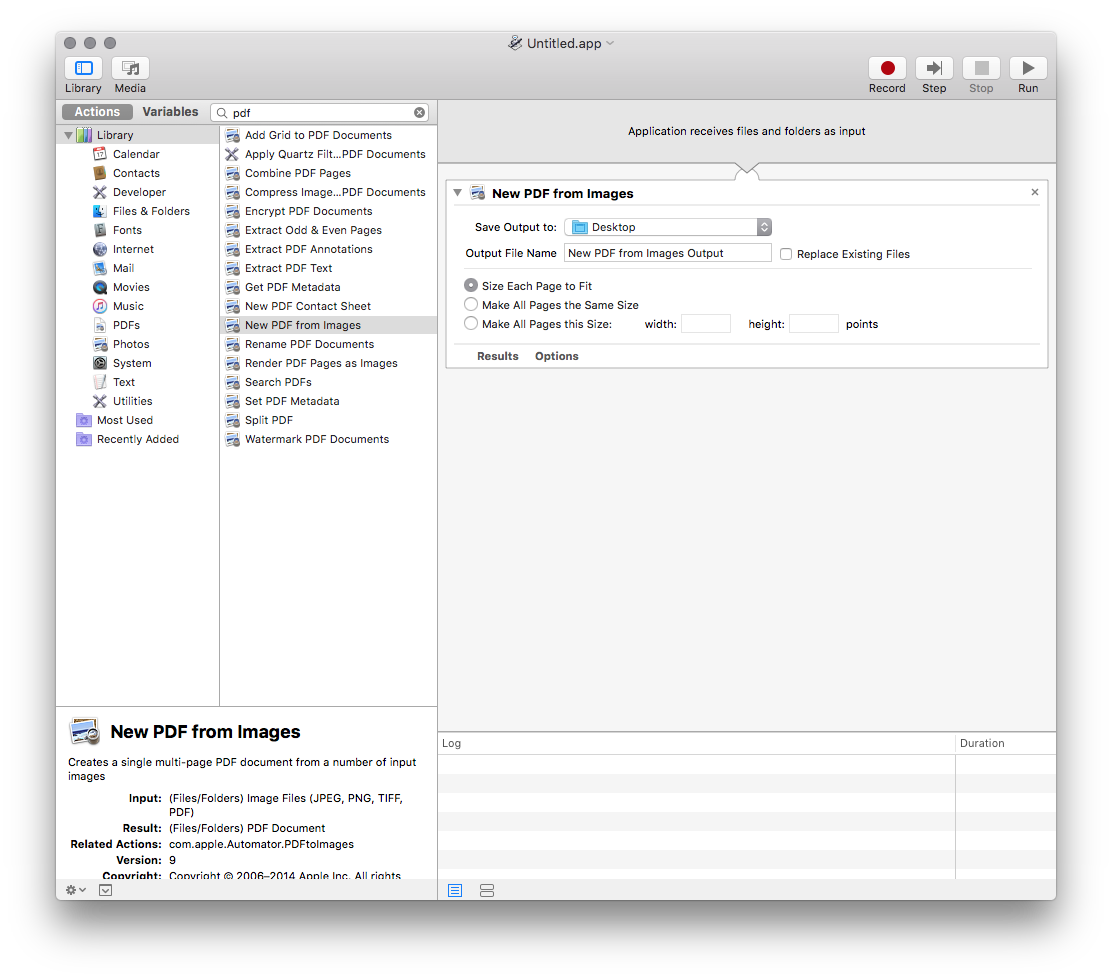The height and width of the screenshot is (980, 1112).
Task: Hide the description pane toggle icon
Action: tap(106, 890)
